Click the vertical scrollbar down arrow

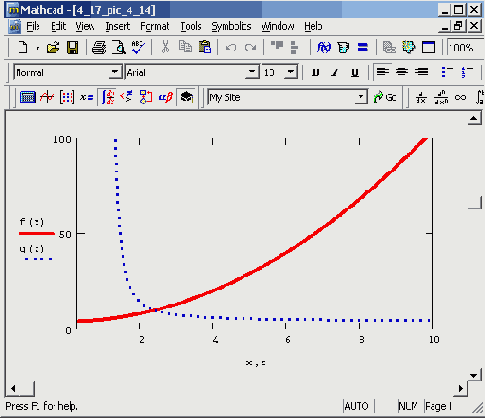tap(474, 376)
